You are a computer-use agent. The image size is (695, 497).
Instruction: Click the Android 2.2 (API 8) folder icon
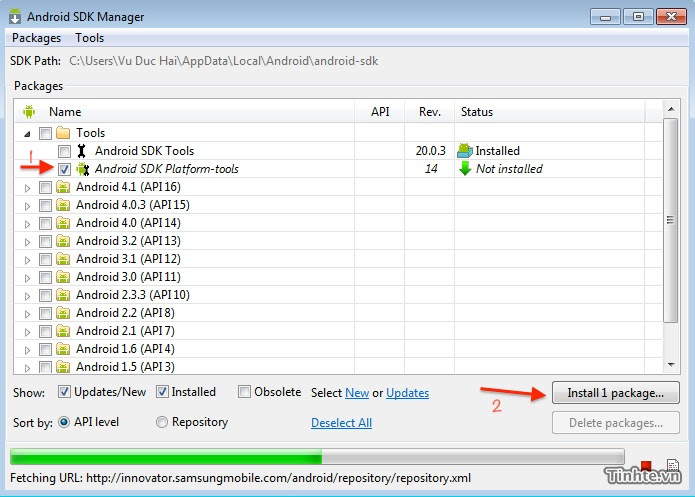63,313
